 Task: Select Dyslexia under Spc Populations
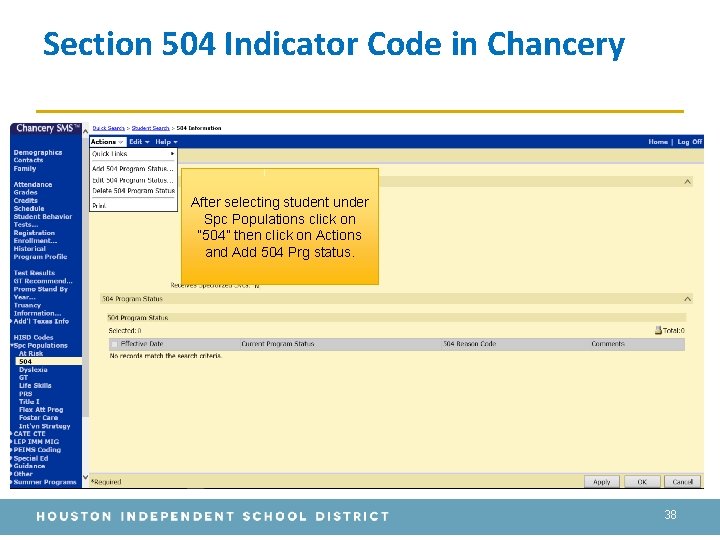point(33,370)
